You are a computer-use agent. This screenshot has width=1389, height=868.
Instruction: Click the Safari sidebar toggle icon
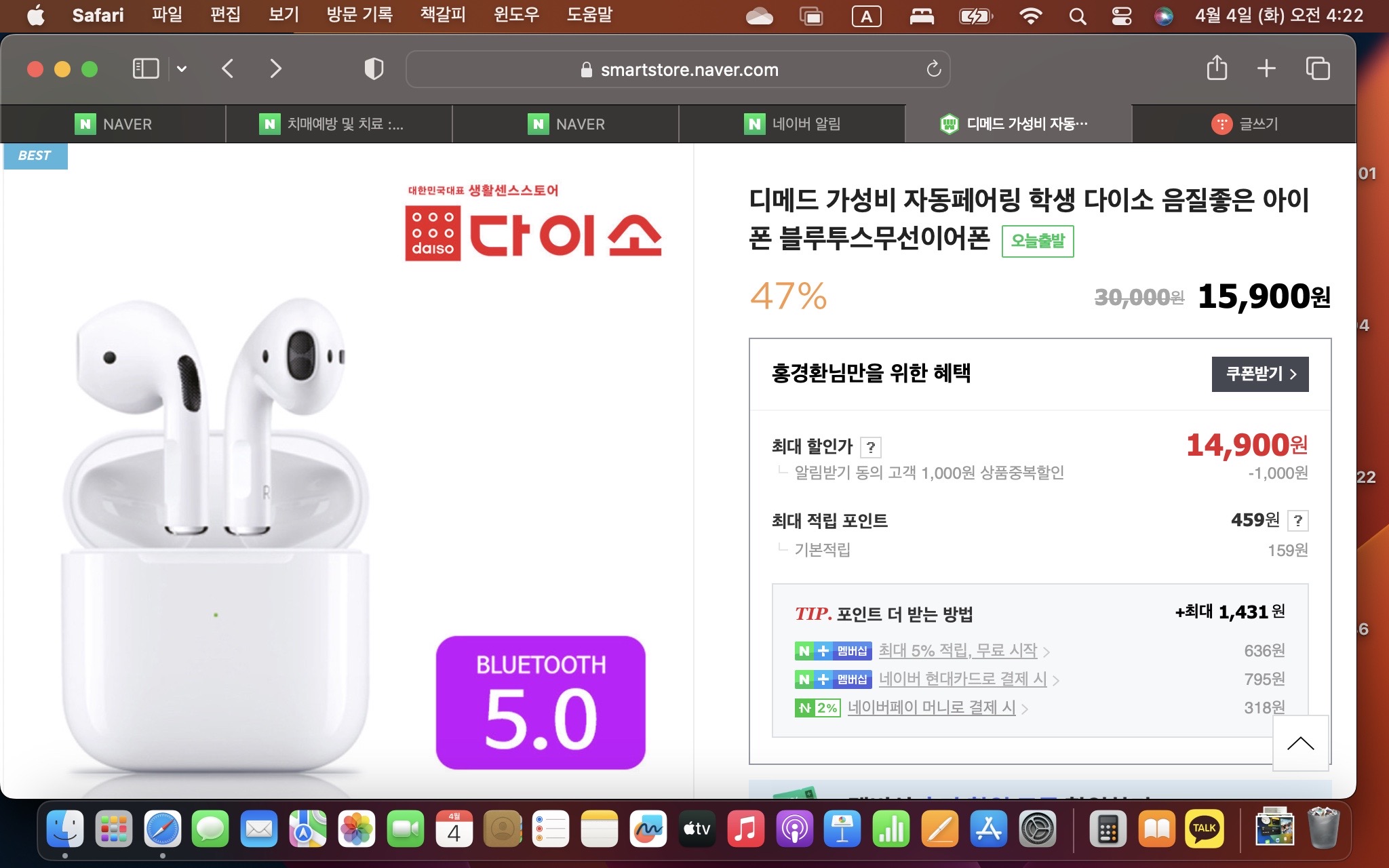145,68
